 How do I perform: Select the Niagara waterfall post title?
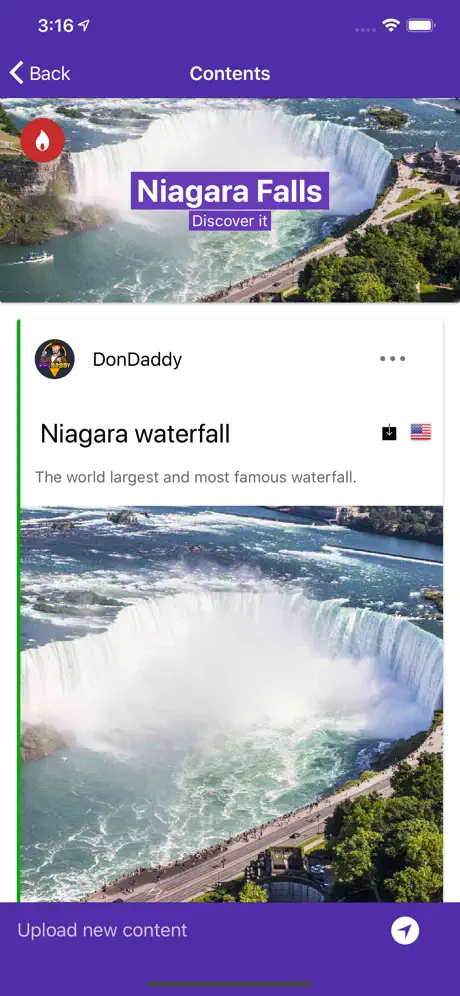(x=135, y=434)
